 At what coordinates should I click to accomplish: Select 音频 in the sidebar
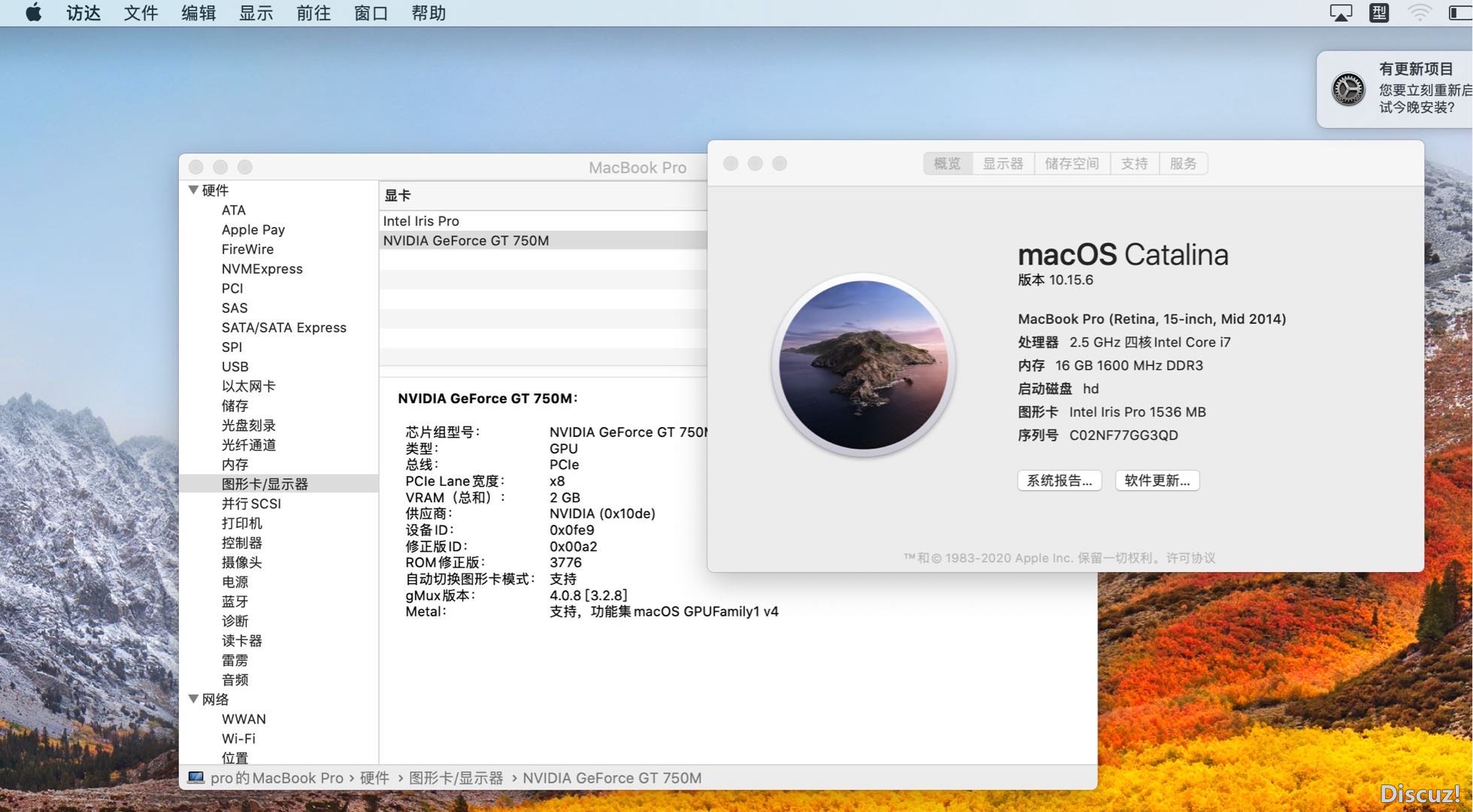click(x=235, y=680)
